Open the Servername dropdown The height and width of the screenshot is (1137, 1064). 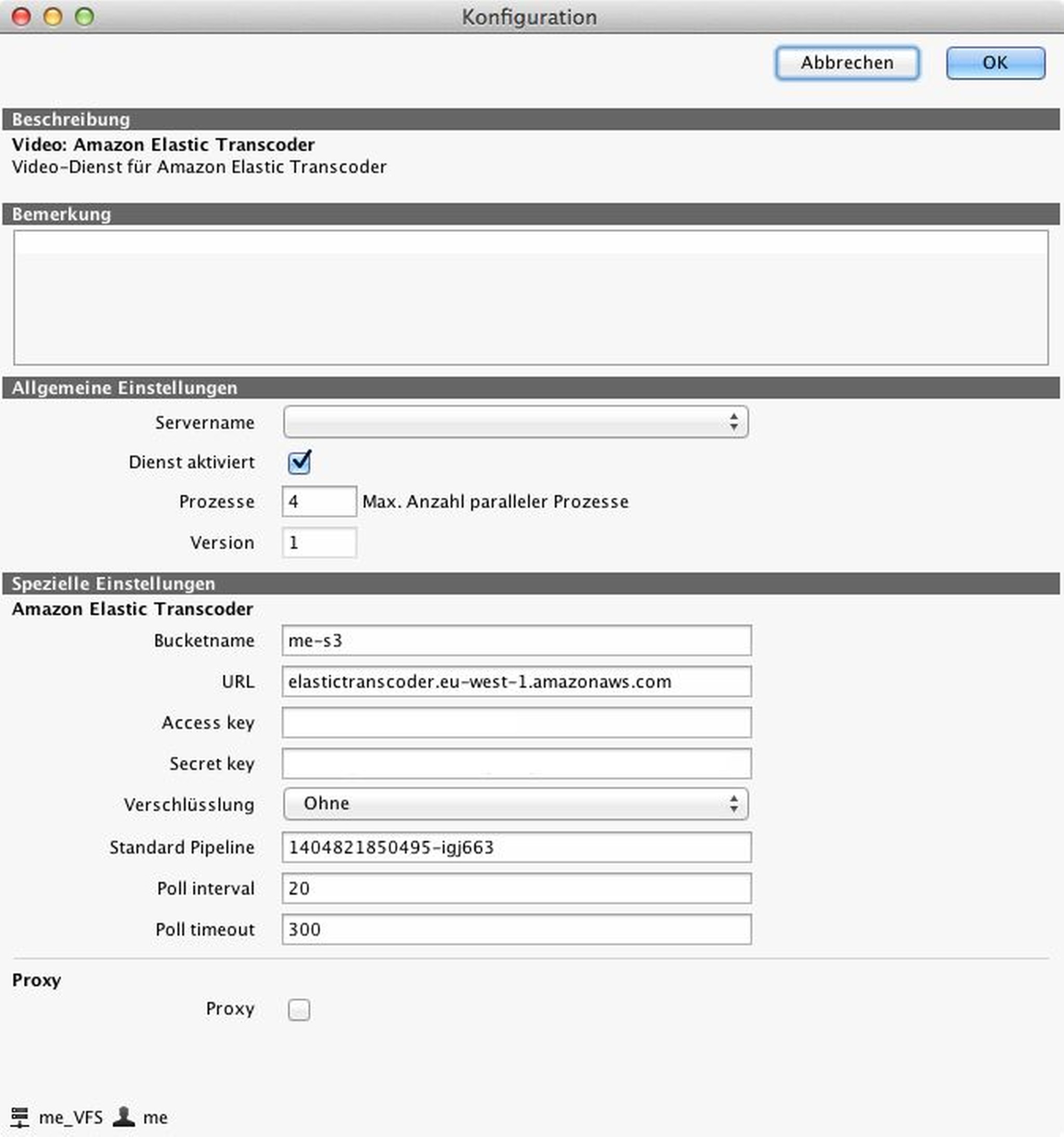(515, 422)
